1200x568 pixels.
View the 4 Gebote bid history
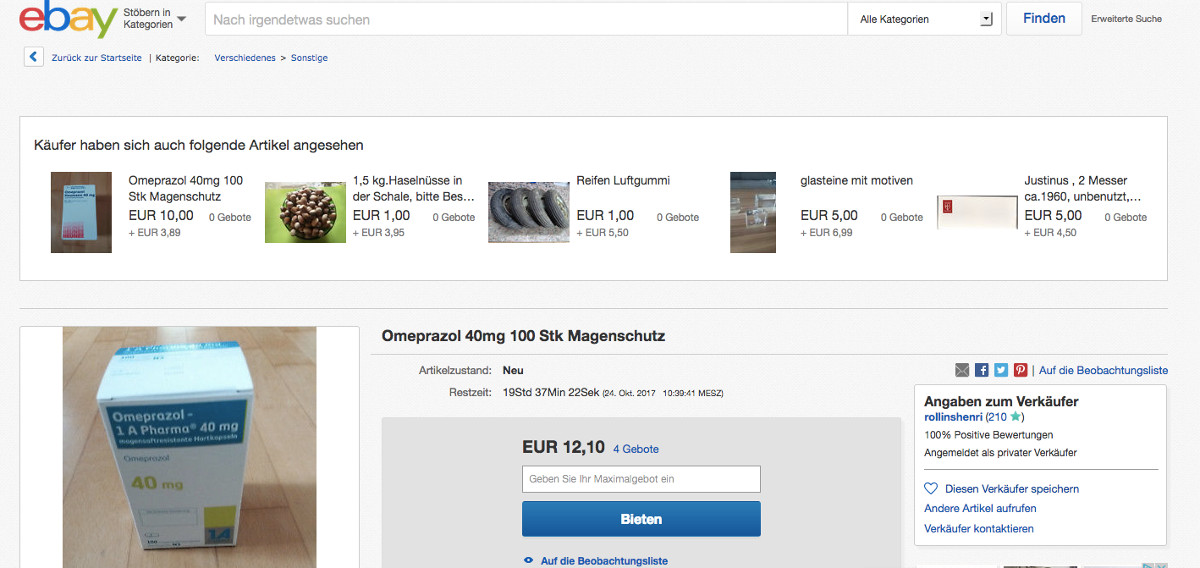[x=636, y=449]
